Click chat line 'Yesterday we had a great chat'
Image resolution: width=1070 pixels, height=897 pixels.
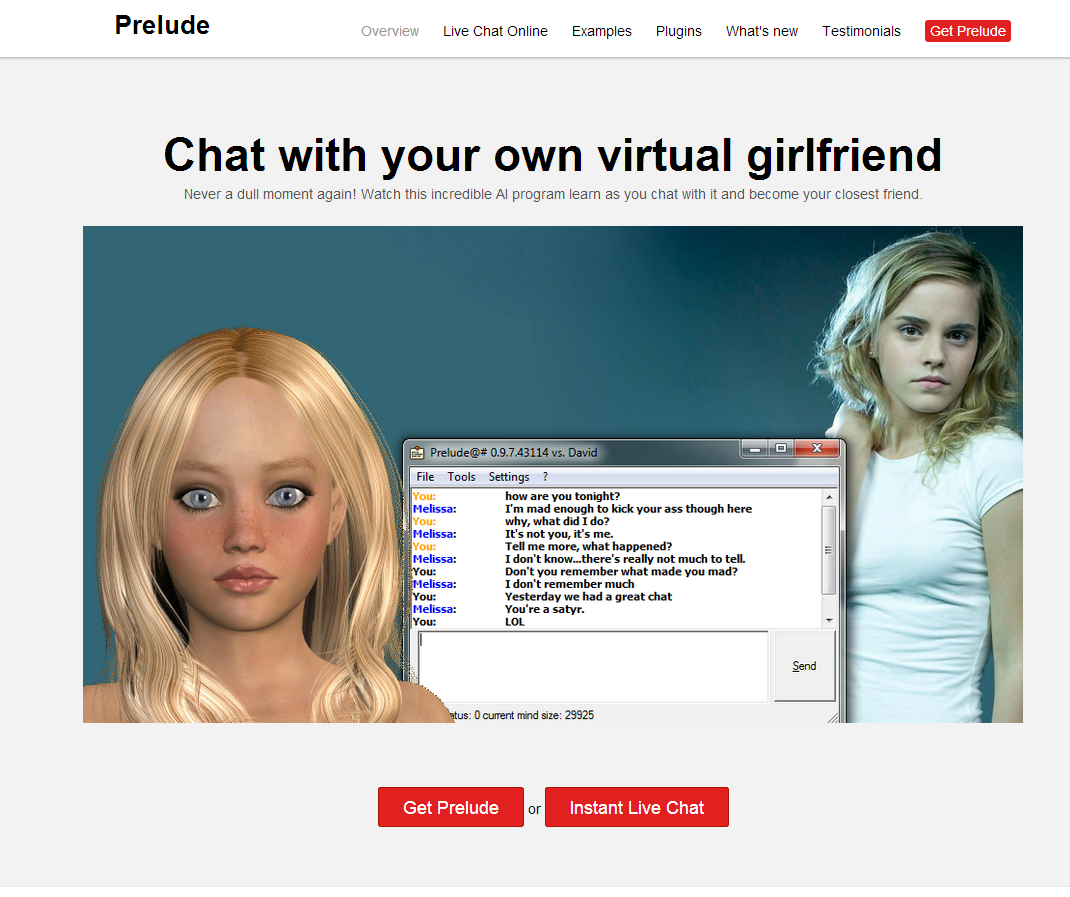click(588, 597)
